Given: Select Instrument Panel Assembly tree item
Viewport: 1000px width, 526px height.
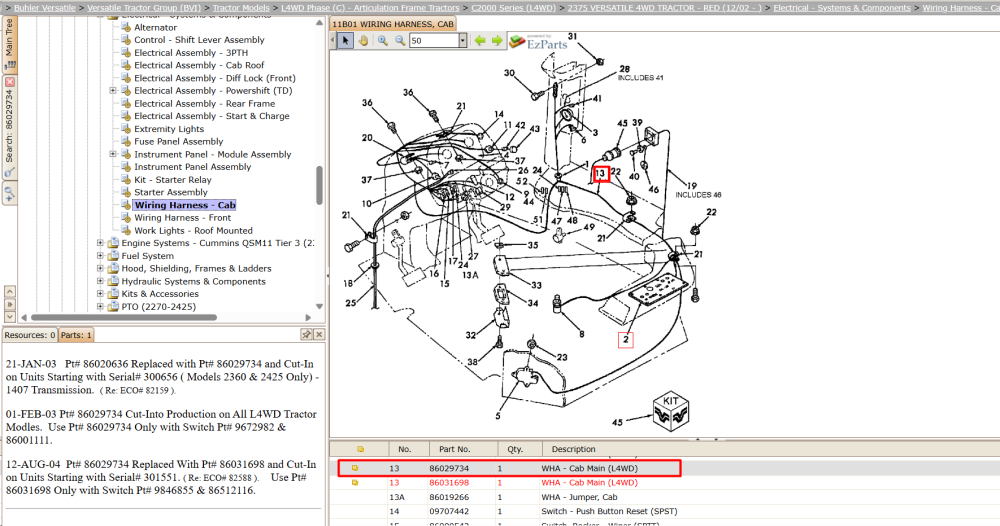Looking at the screenshot, I should click(x=193, y=167).
